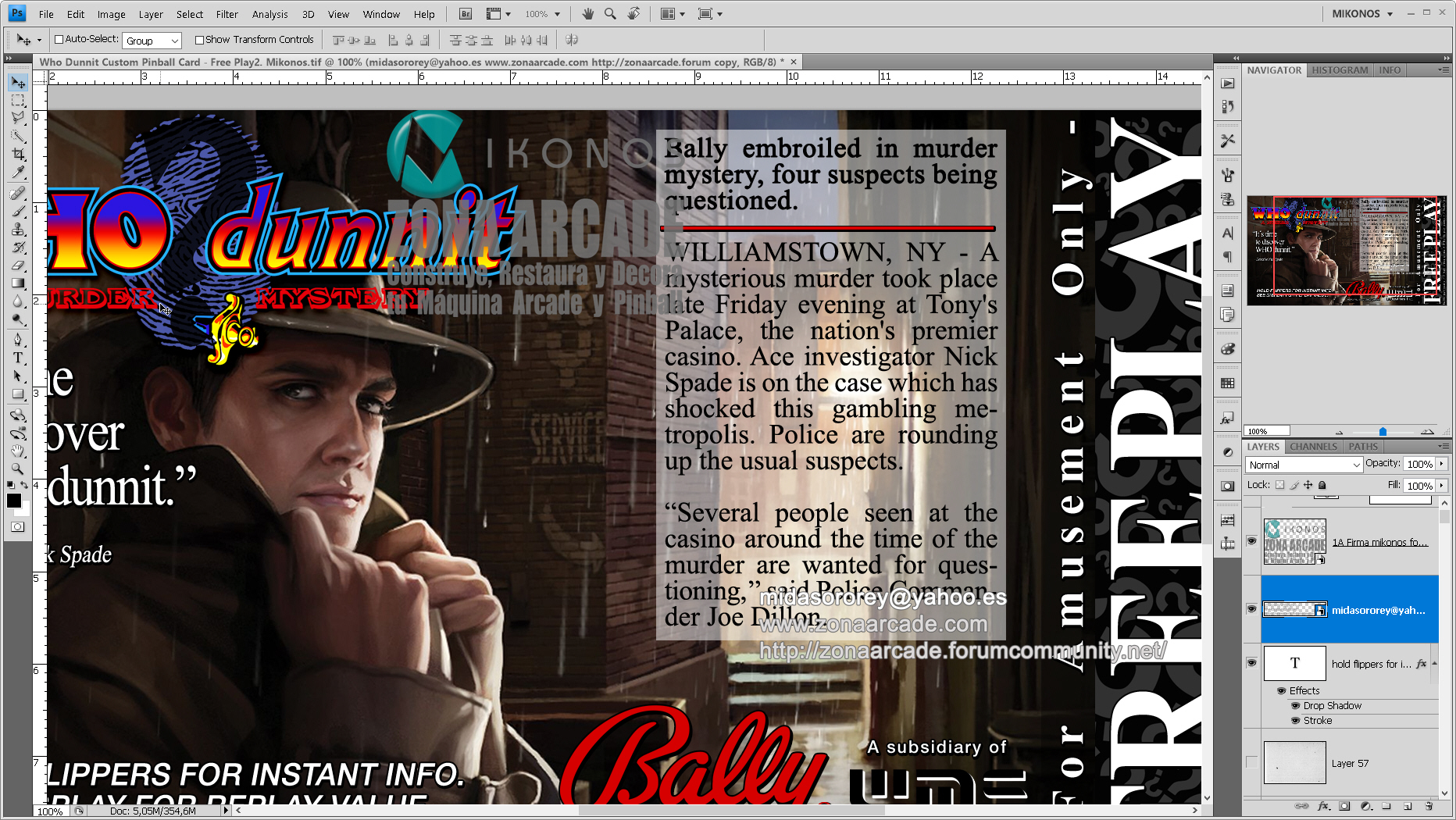Select the Healing Brush tool

tap(18, 194)
